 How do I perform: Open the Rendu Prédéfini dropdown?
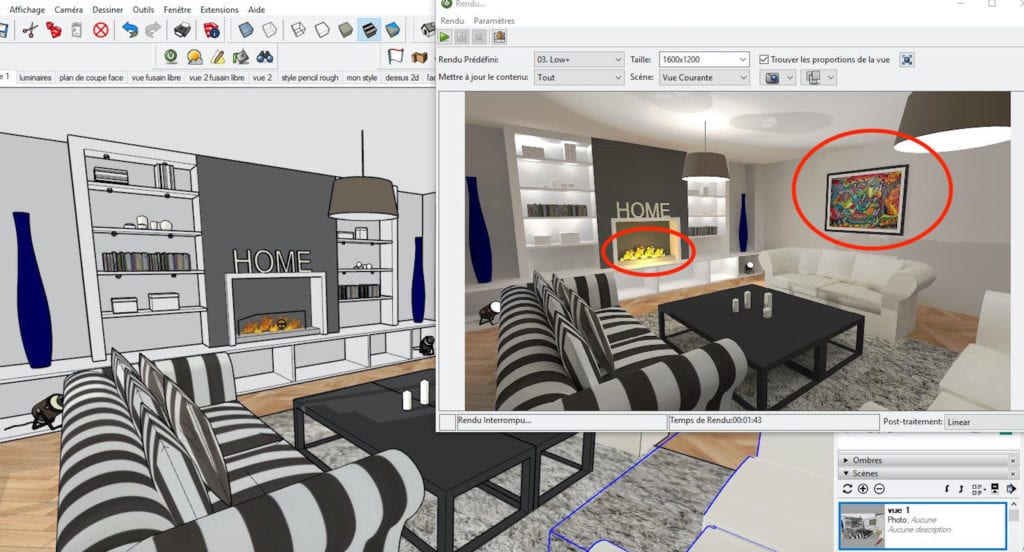point(579,59)
